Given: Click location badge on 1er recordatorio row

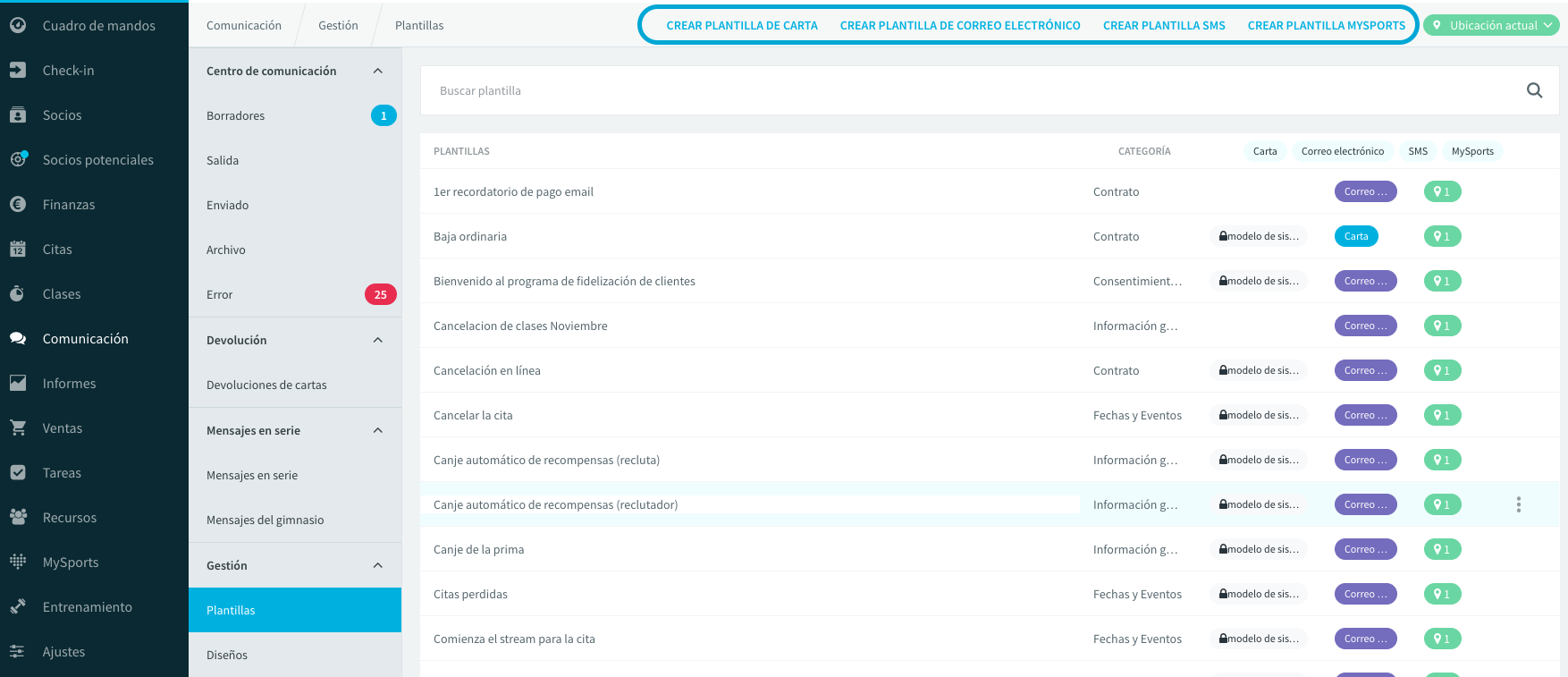Looking at the screenshot, I should pos(1442,191).
